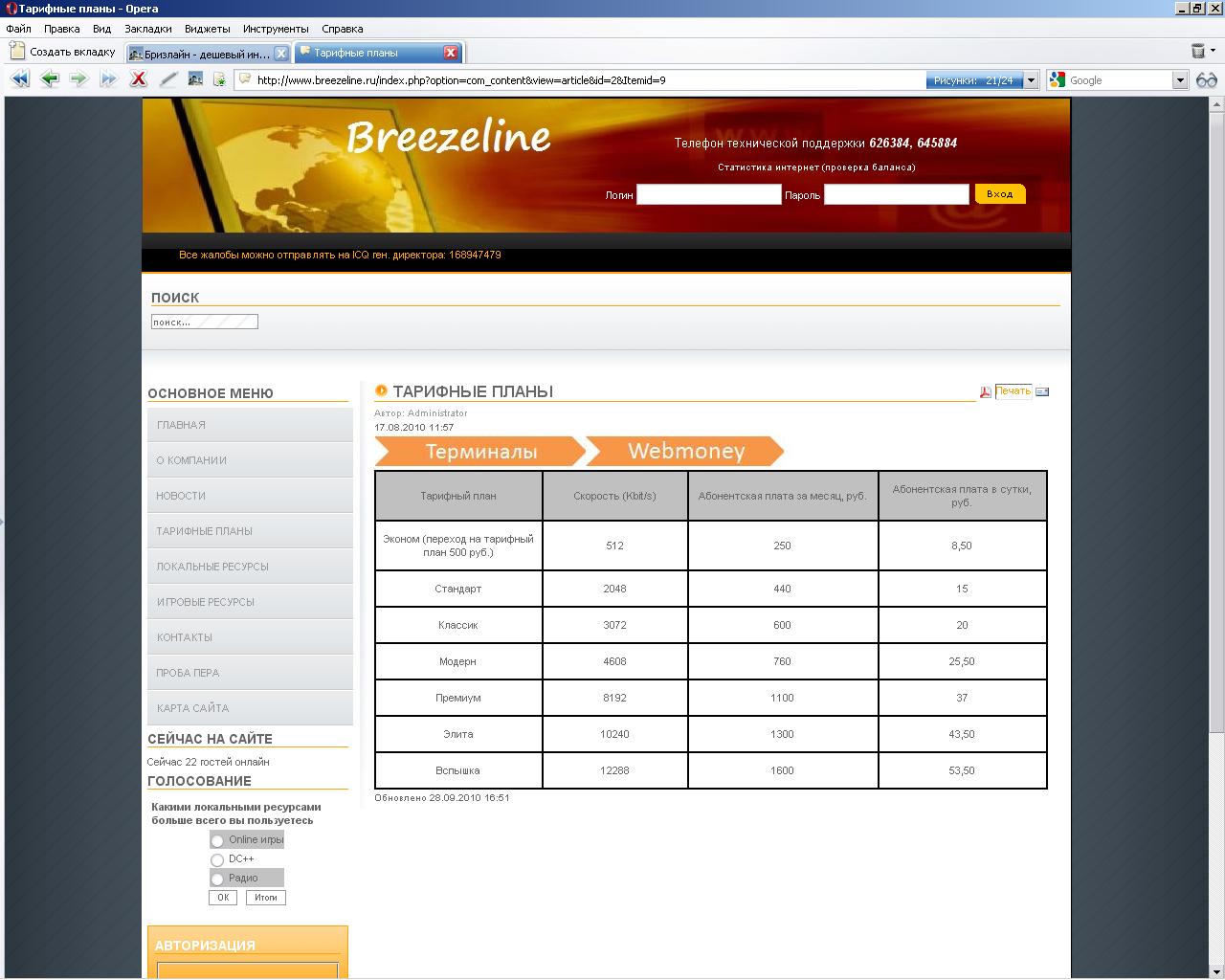Open the Статистика интернет link
This screenshot has width=1225, height=980.
[816, 167]
